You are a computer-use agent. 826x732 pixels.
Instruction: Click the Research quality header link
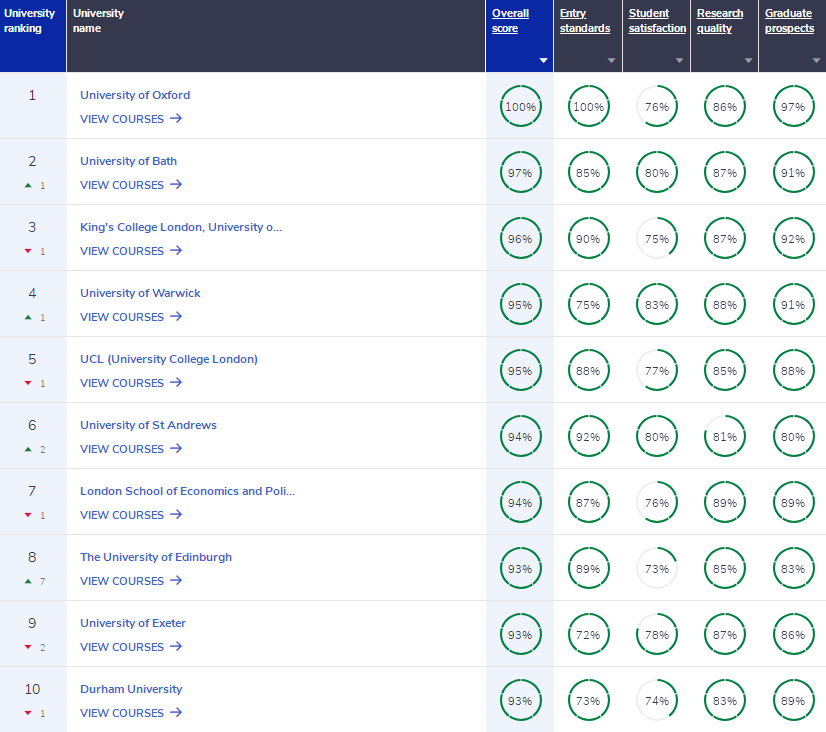pos(720,21)
